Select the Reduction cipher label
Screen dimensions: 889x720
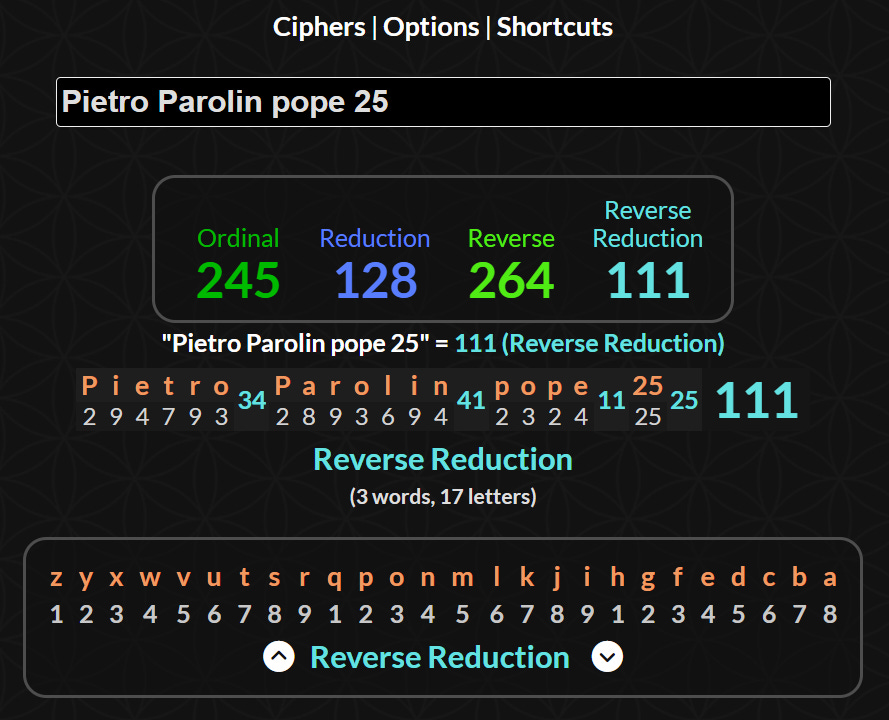(375, 238)
